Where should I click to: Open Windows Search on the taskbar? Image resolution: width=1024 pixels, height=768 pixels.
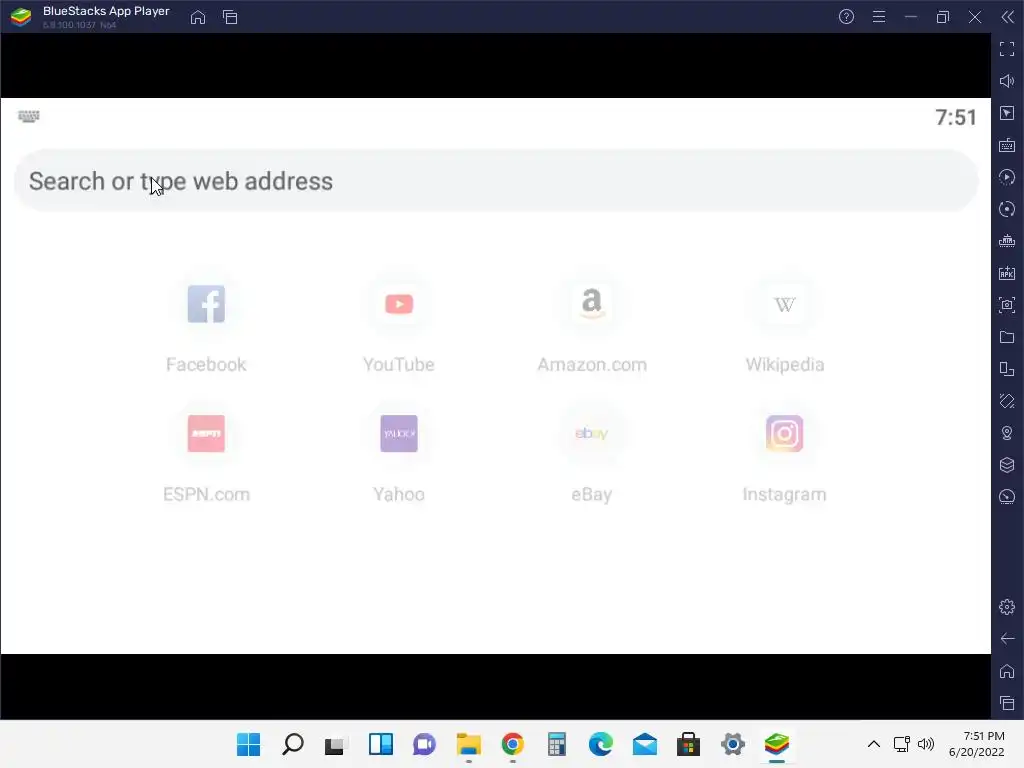(293, 744)
